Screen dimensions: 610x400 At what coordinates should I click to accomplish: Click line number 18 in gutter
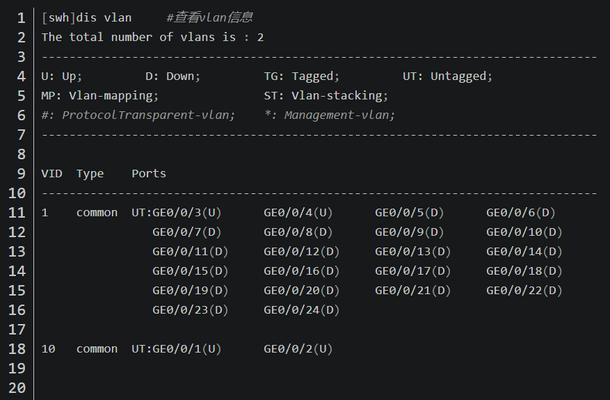tap(17, 349)
